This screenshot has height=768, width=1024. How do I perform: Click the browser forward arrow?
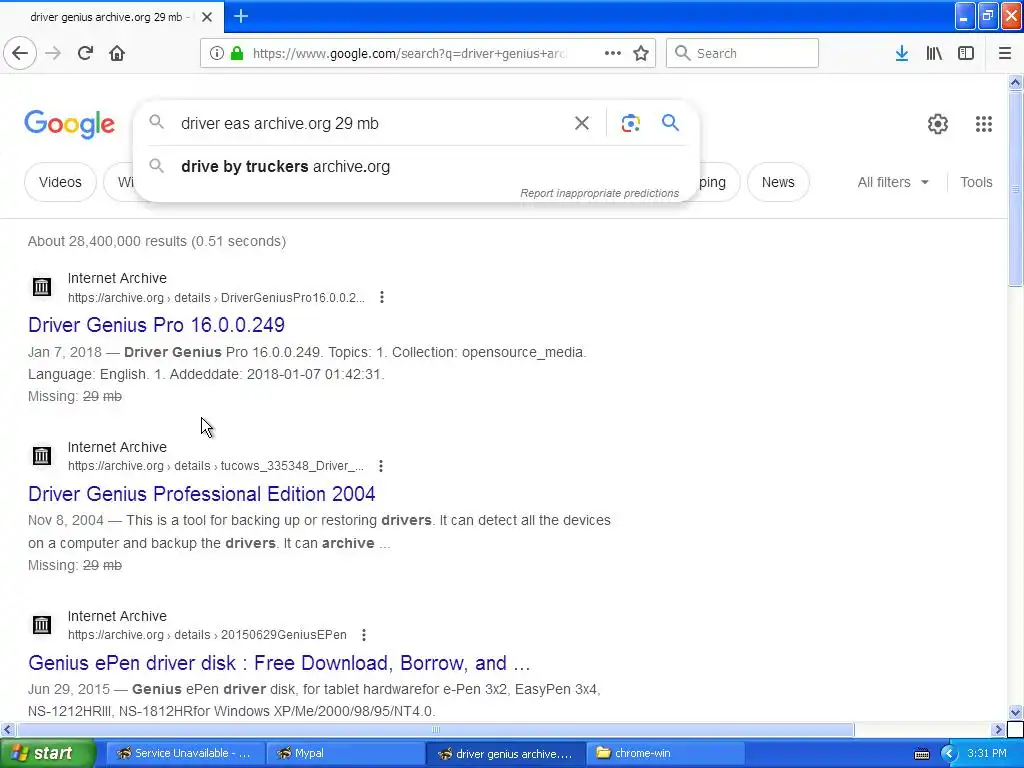tap(53, 53)
